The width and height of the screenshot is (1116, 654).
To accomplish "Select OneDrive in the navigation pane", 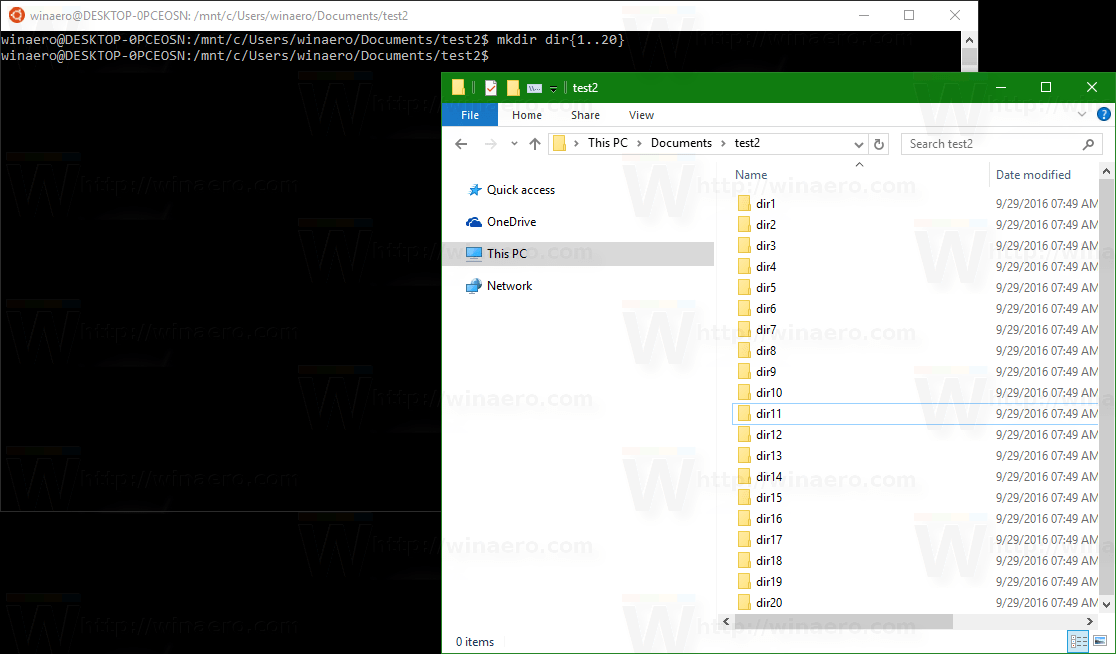I will click(511, 221).
